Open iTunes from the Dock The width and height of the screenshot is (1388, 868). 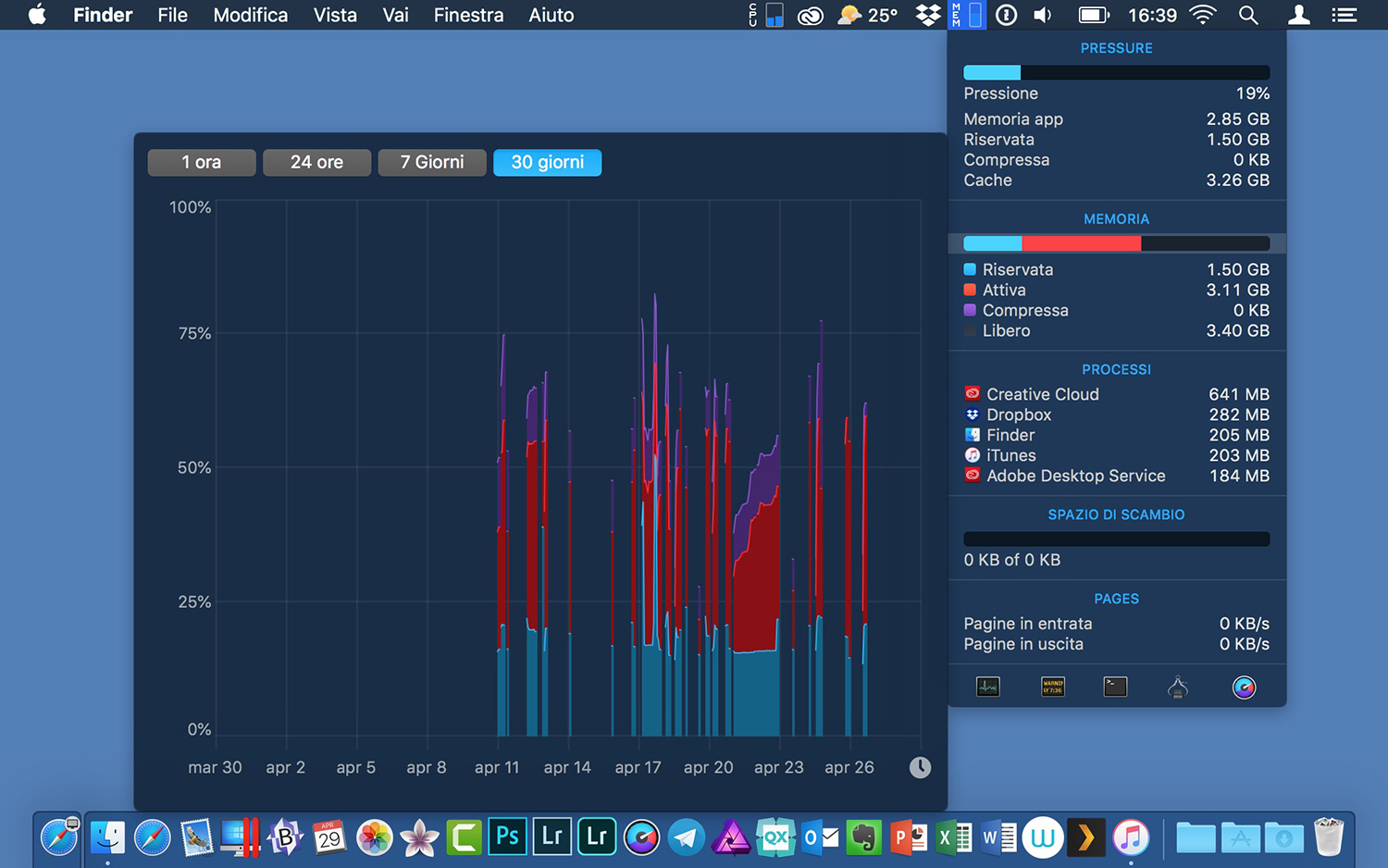coord(1131,837)
